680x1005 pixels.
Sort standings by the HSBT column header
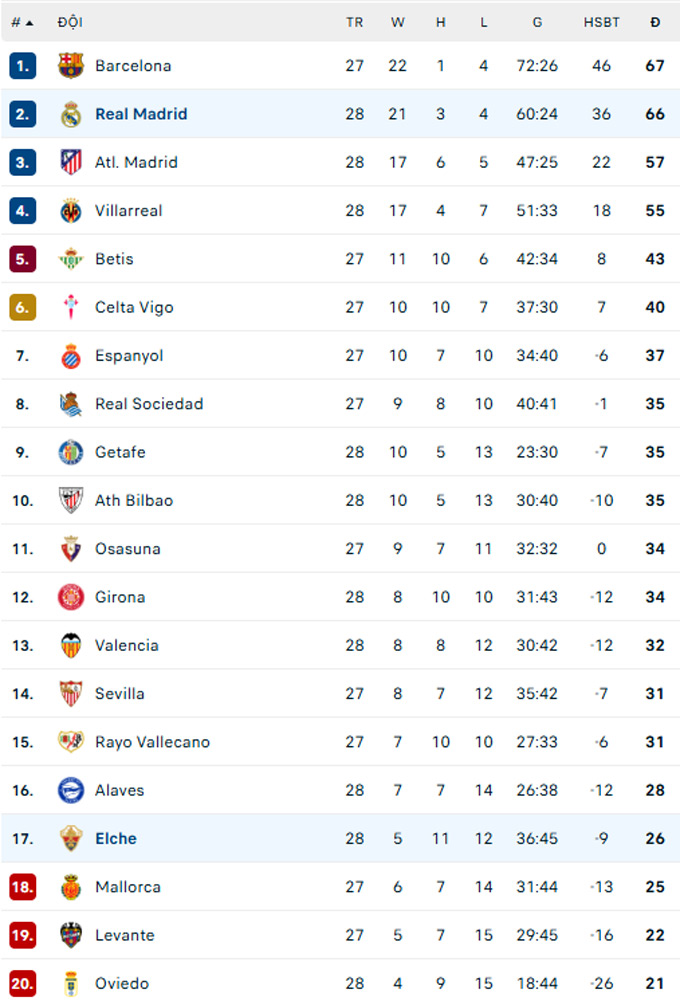pos(601,22)
